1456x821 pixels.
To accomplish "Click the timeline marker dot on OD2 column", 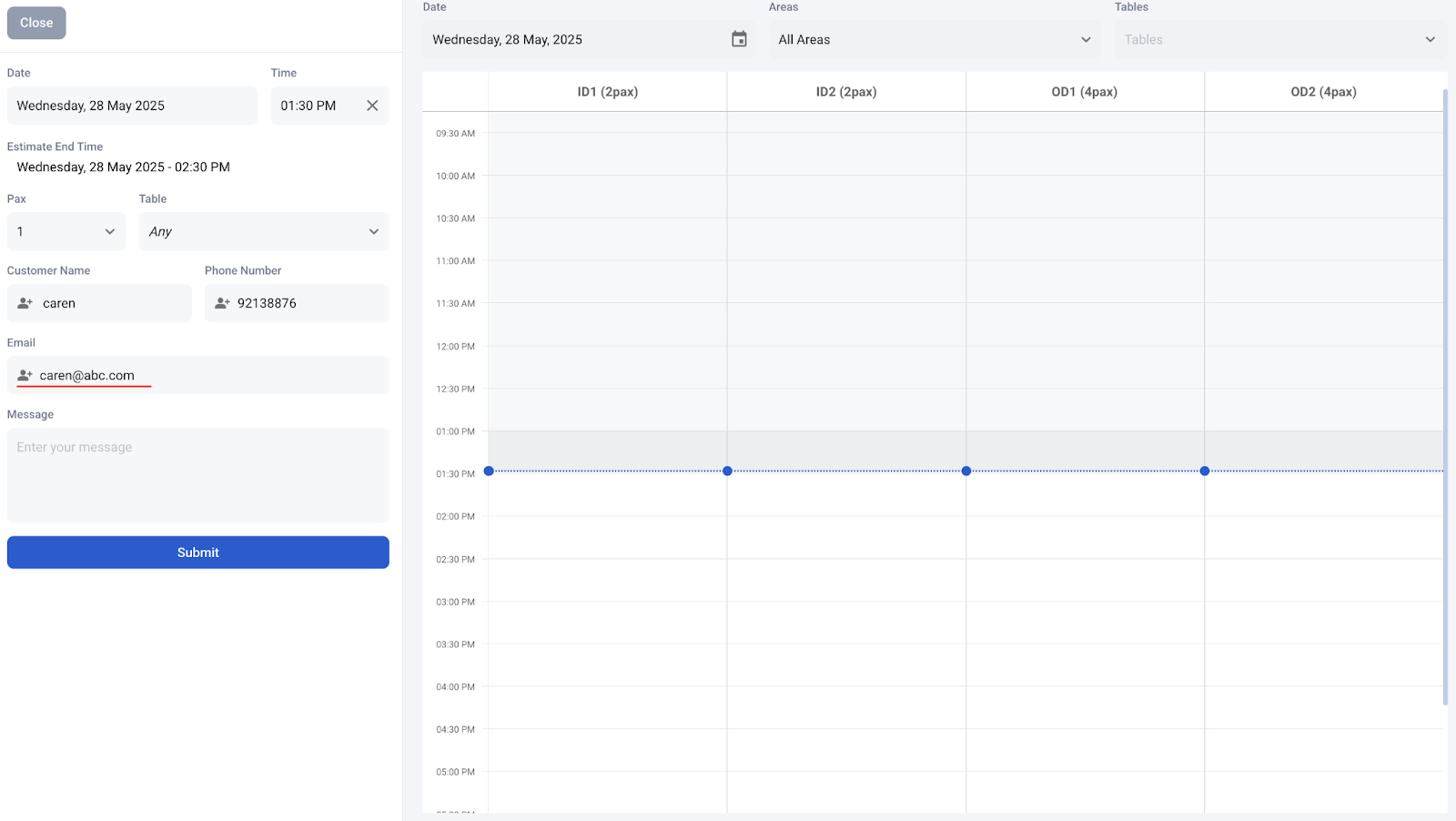I will [1205, 471].
